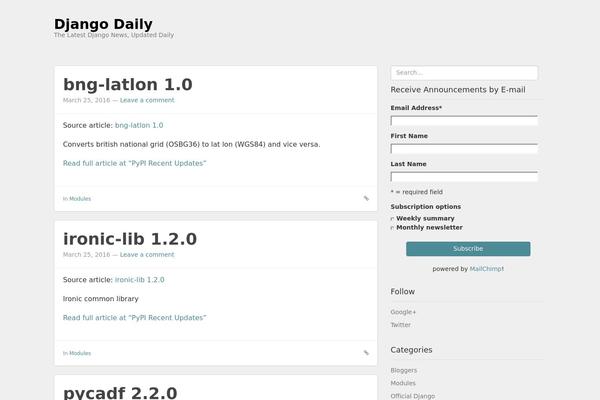The width and height of the screenshot is (600, 400).
Task: Follow source article link bng-latlon 1.0
Action: point(139,126)
